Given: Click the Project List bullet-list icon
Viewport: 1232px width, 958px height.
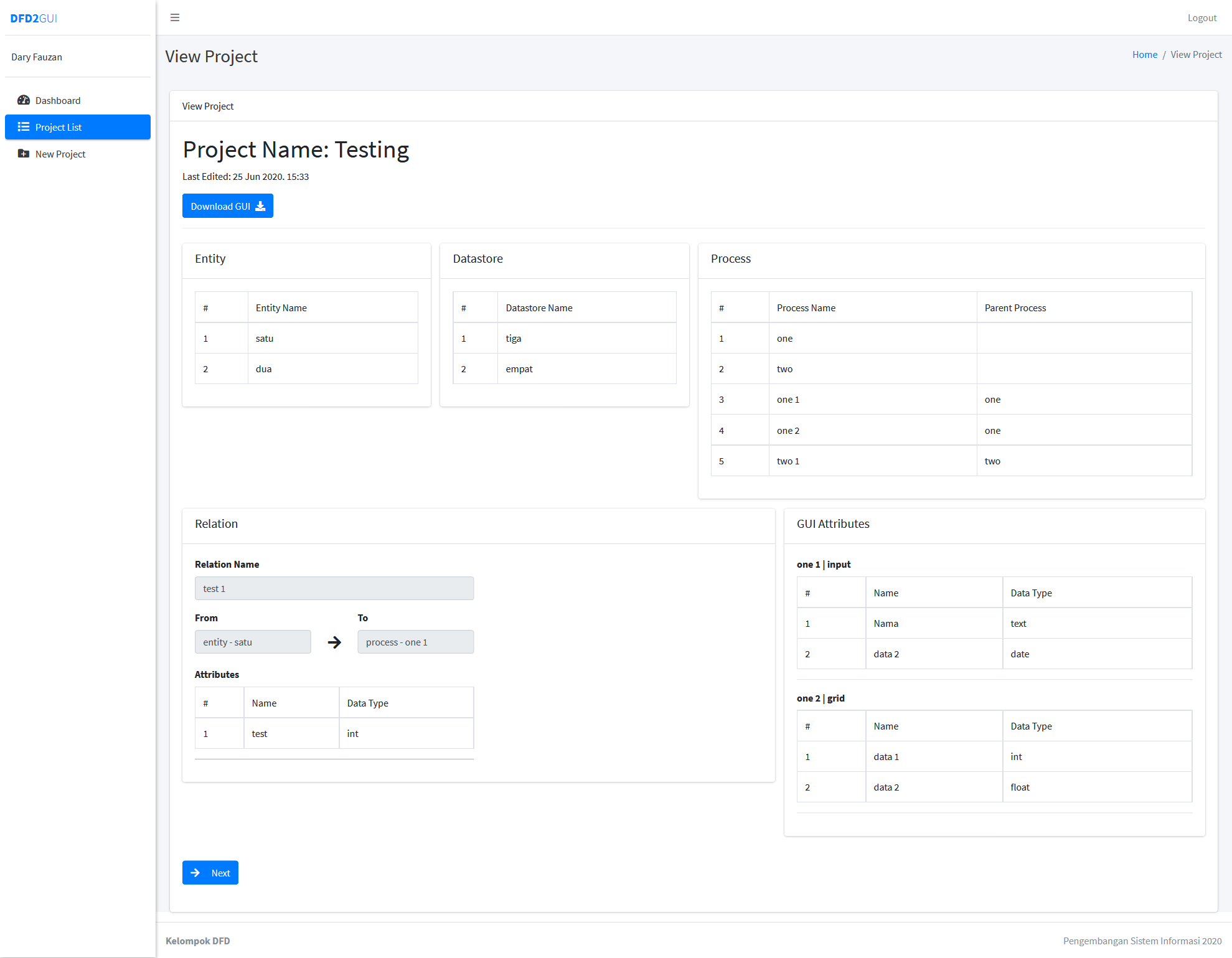Looking at the screenshot, I should point(24,127).
